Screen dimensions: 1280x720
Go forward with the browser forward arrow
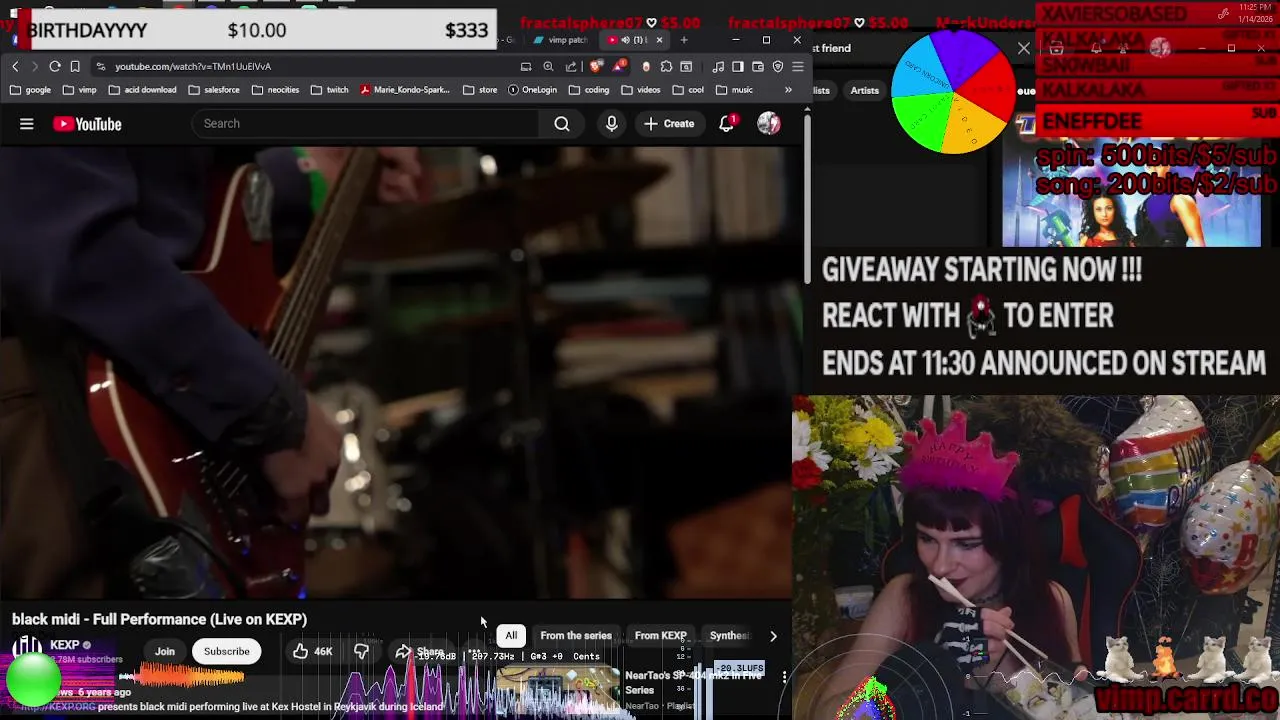click(x=34, y=66)
